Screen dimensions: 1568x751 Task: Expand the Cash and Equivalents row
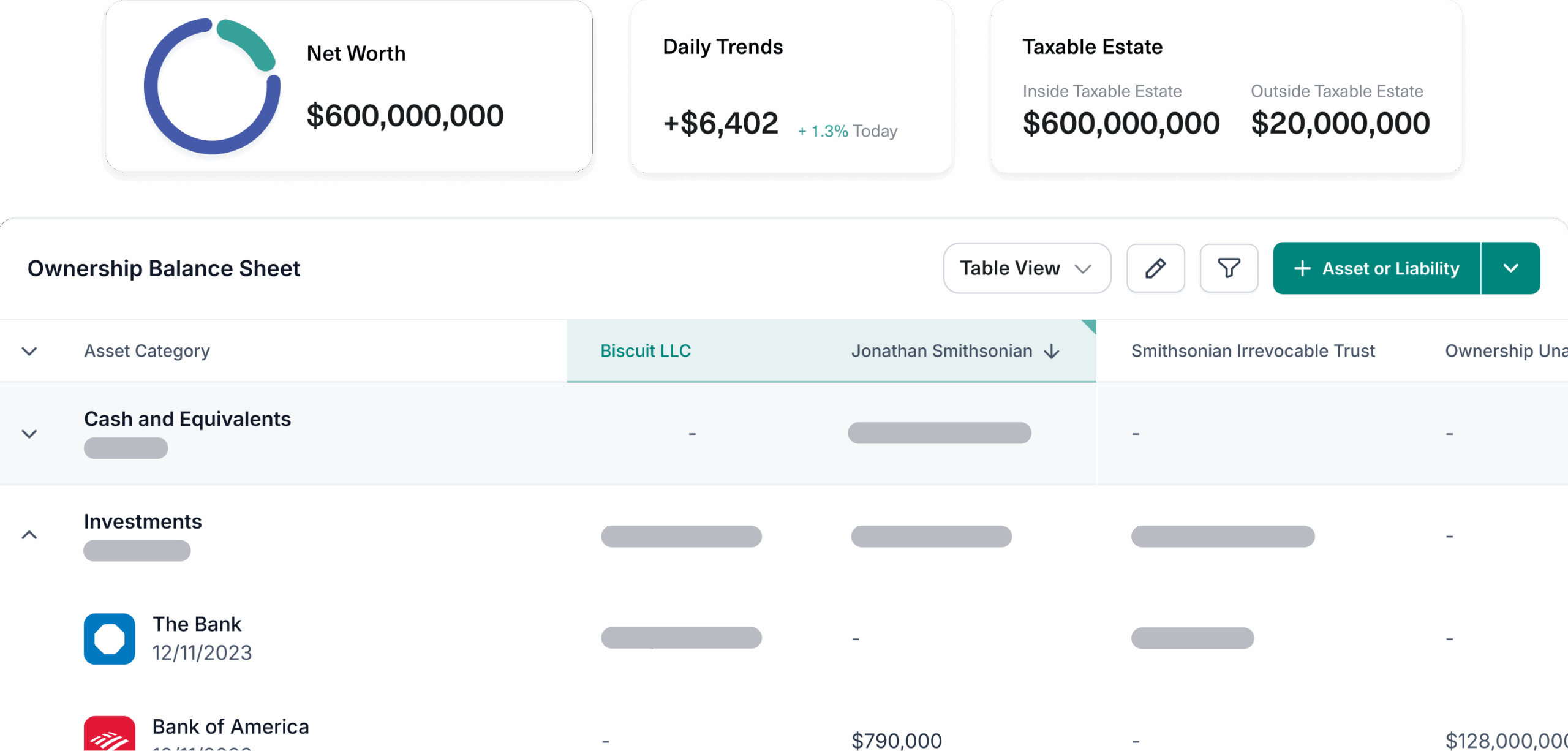click(29, 434)
